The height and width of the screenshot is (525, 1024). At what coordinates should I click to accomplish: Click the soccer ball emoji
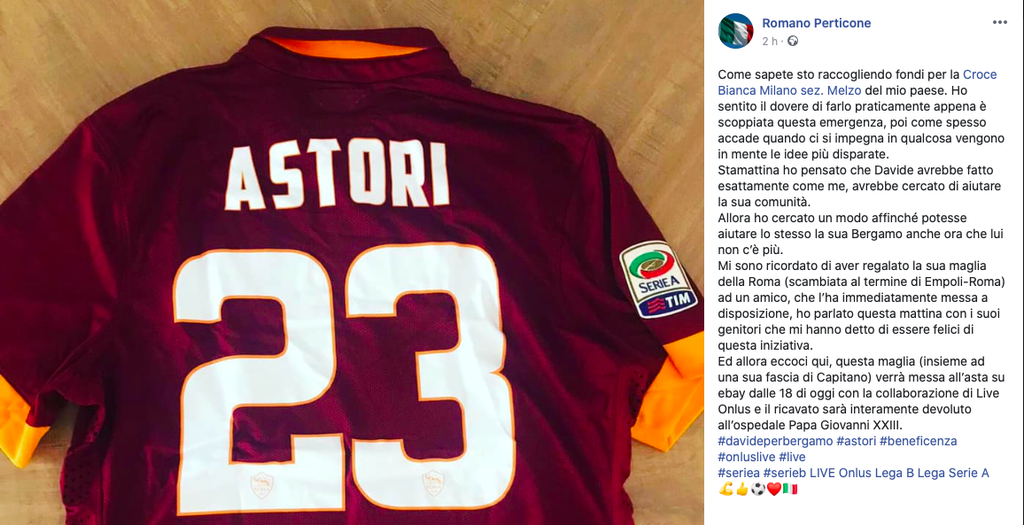(x=758, y=489)
